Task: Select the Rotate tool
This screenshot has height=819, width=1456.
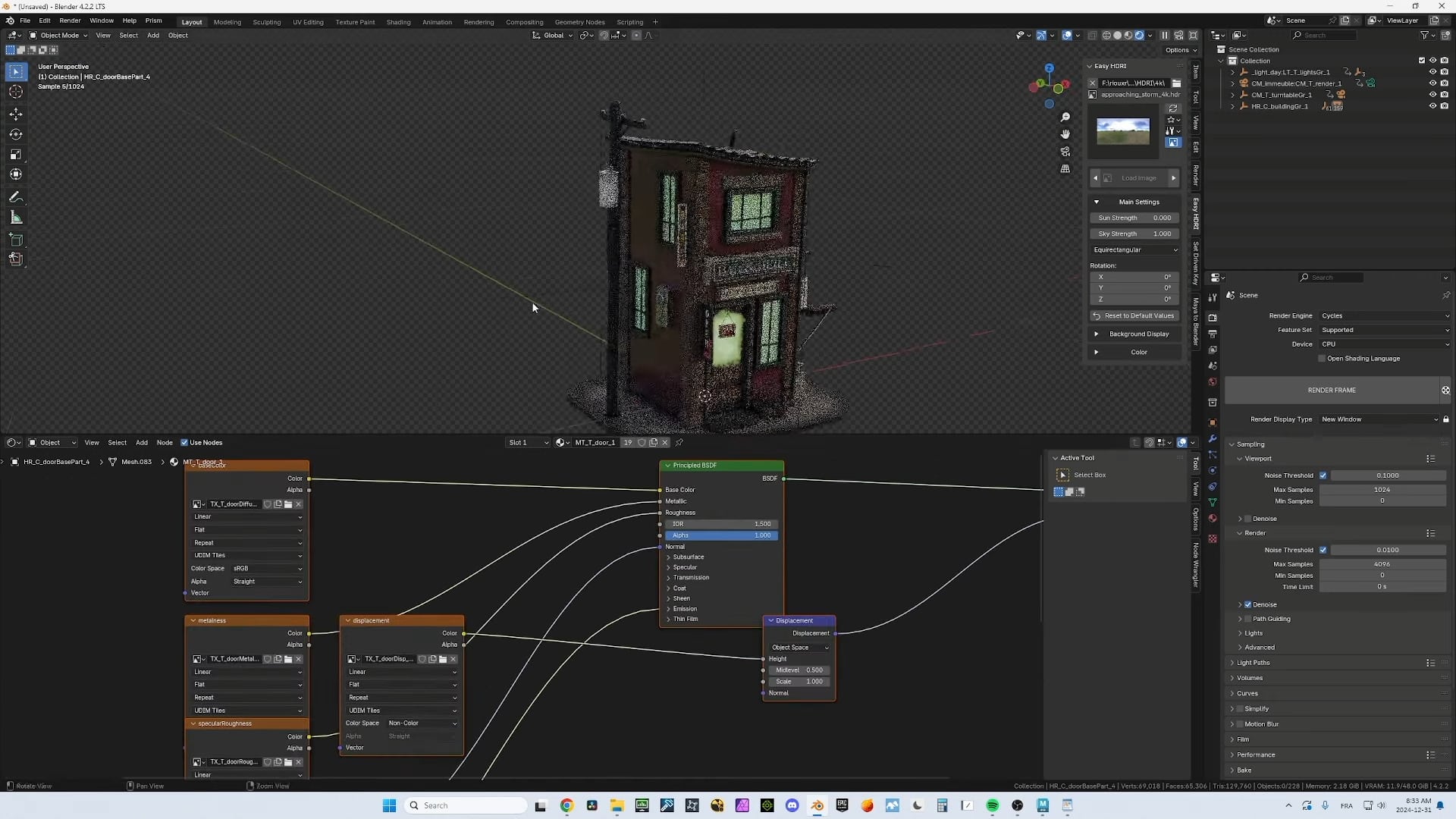Action: tap(15, 134)
